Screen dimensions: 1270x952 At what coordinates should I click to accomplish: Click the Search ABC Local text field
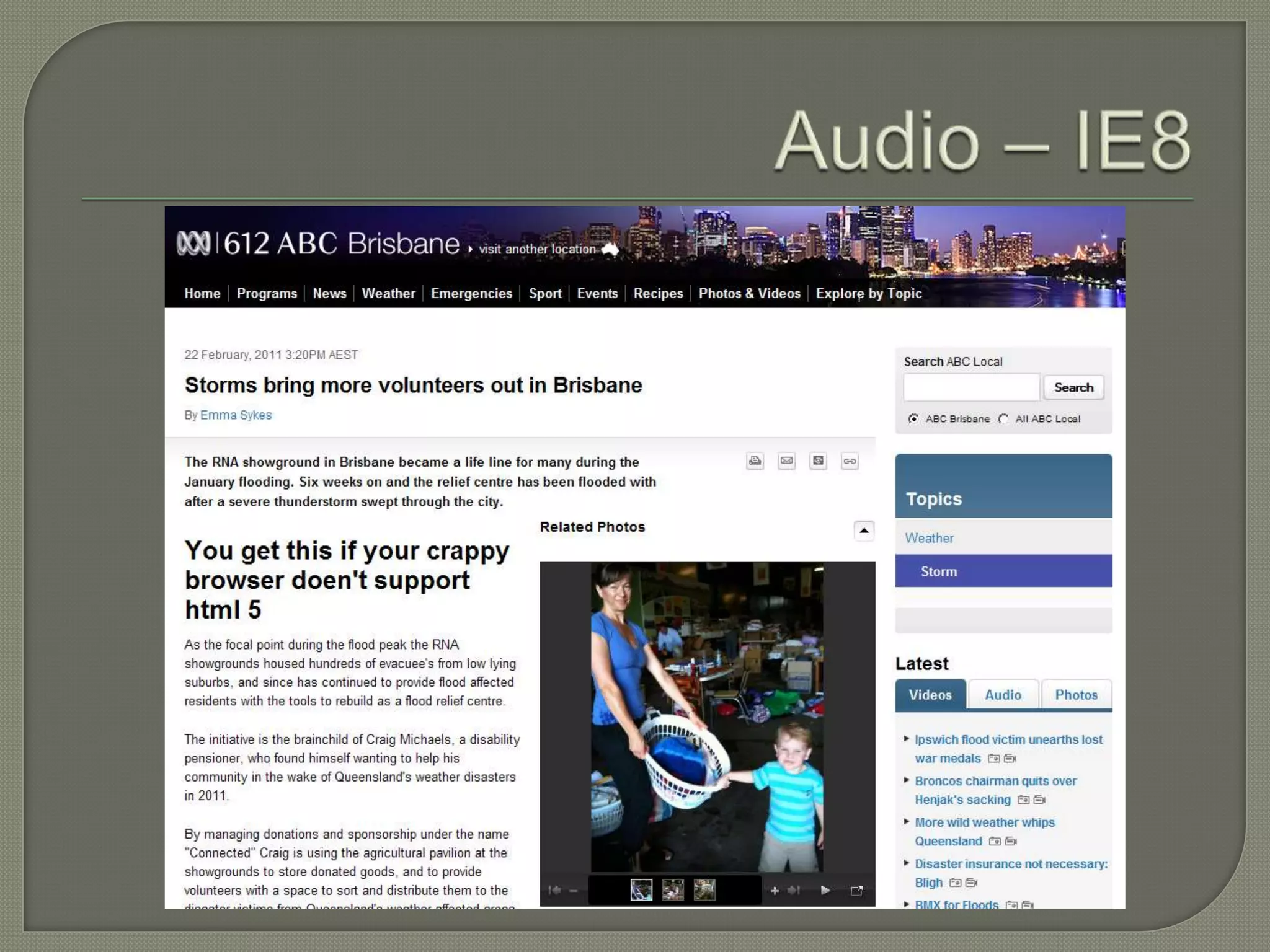971,387
